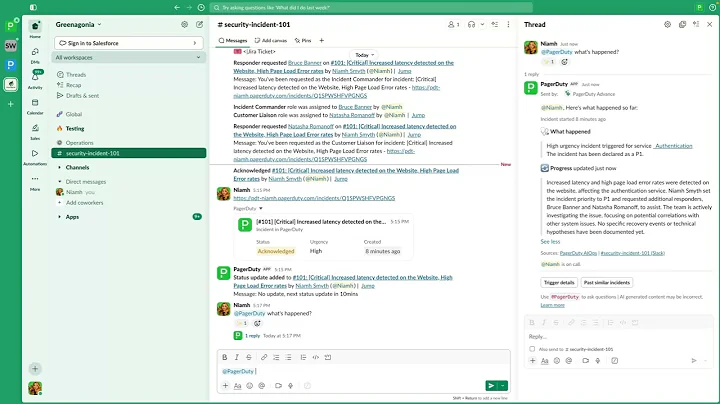Open the Activity notifications icon
720x404 pixels.
click(x=35, y=79)
